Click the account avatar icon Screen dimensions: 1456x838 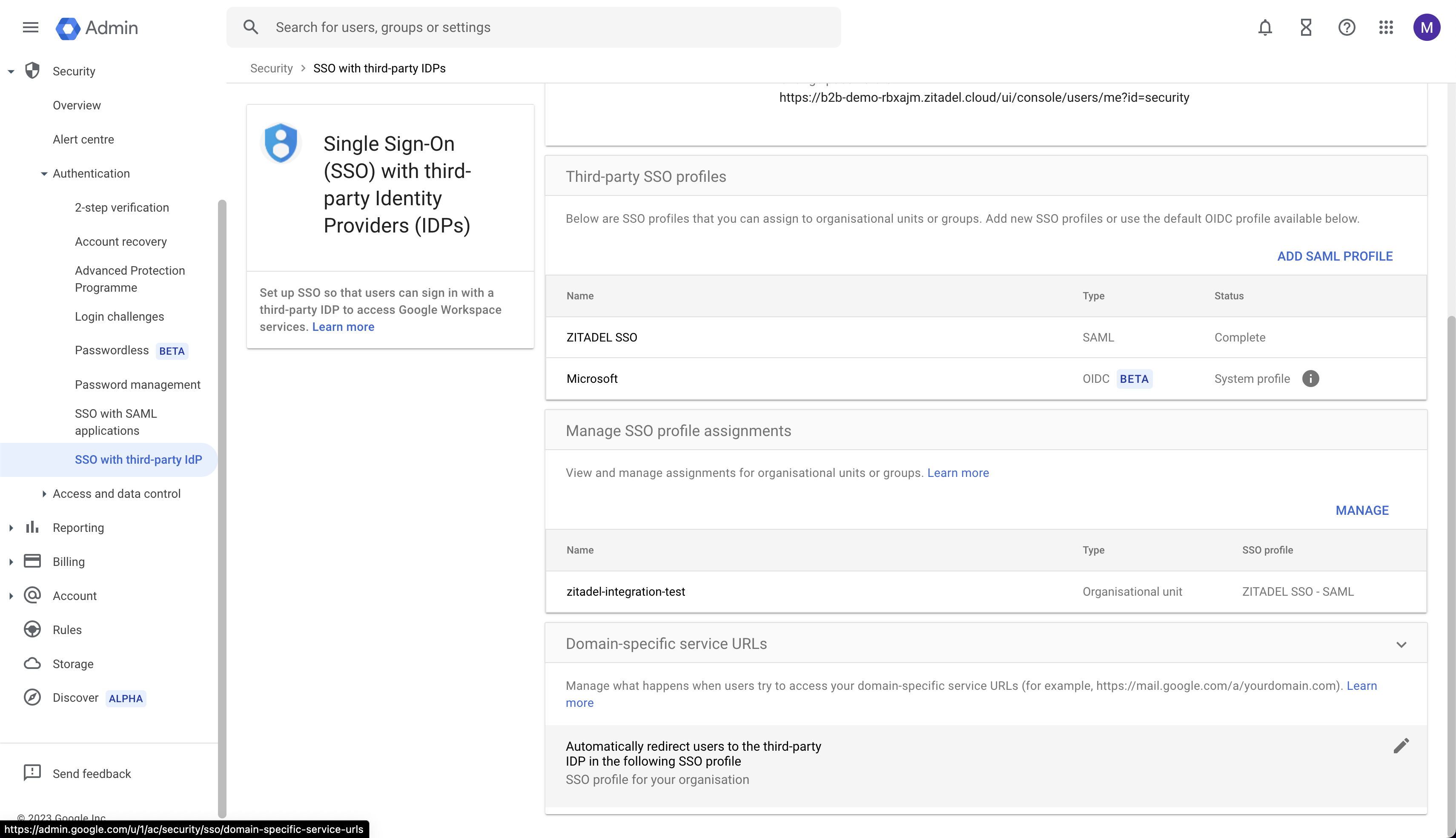(x=1426, y=27)
